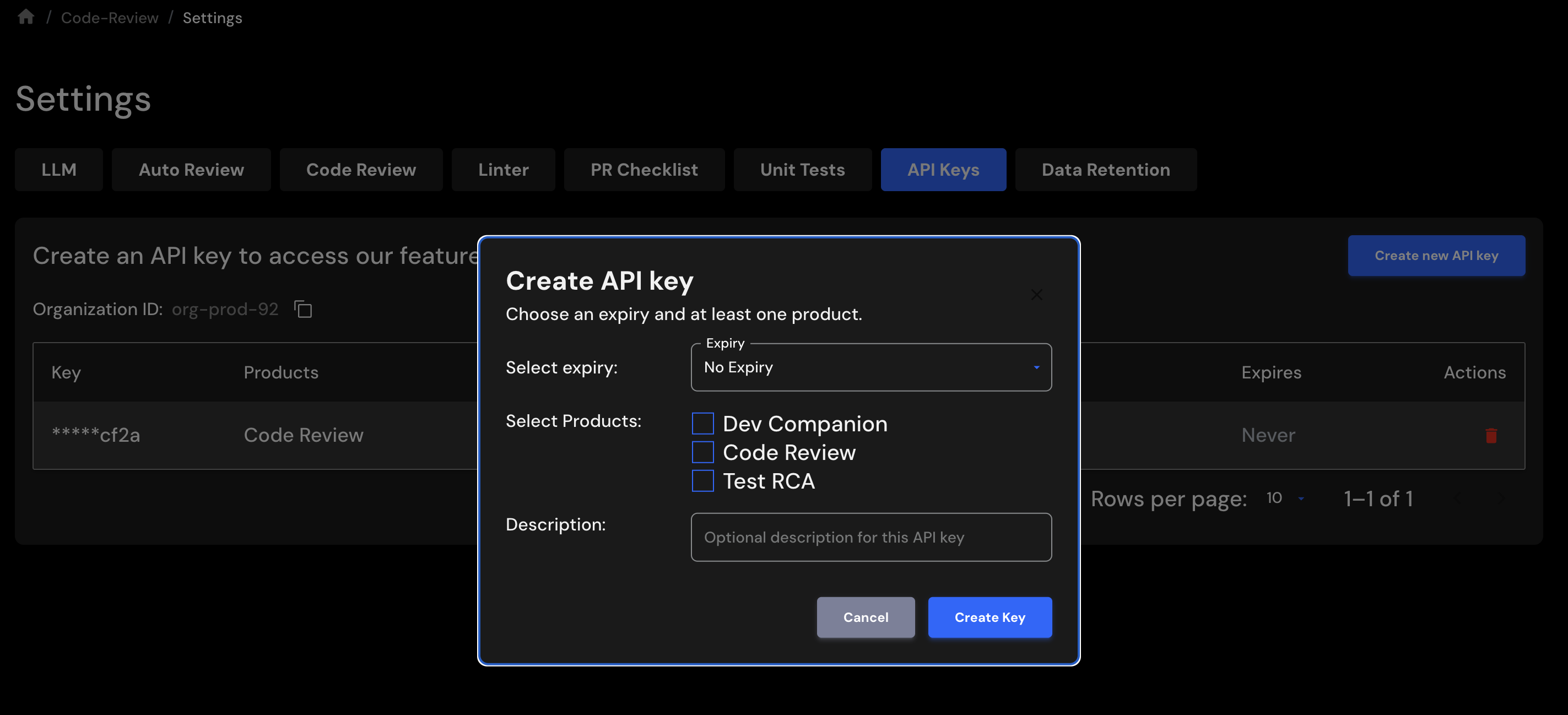The image size is (1568, 715).
Task: Click Create new API key button
Action: 1436,256
